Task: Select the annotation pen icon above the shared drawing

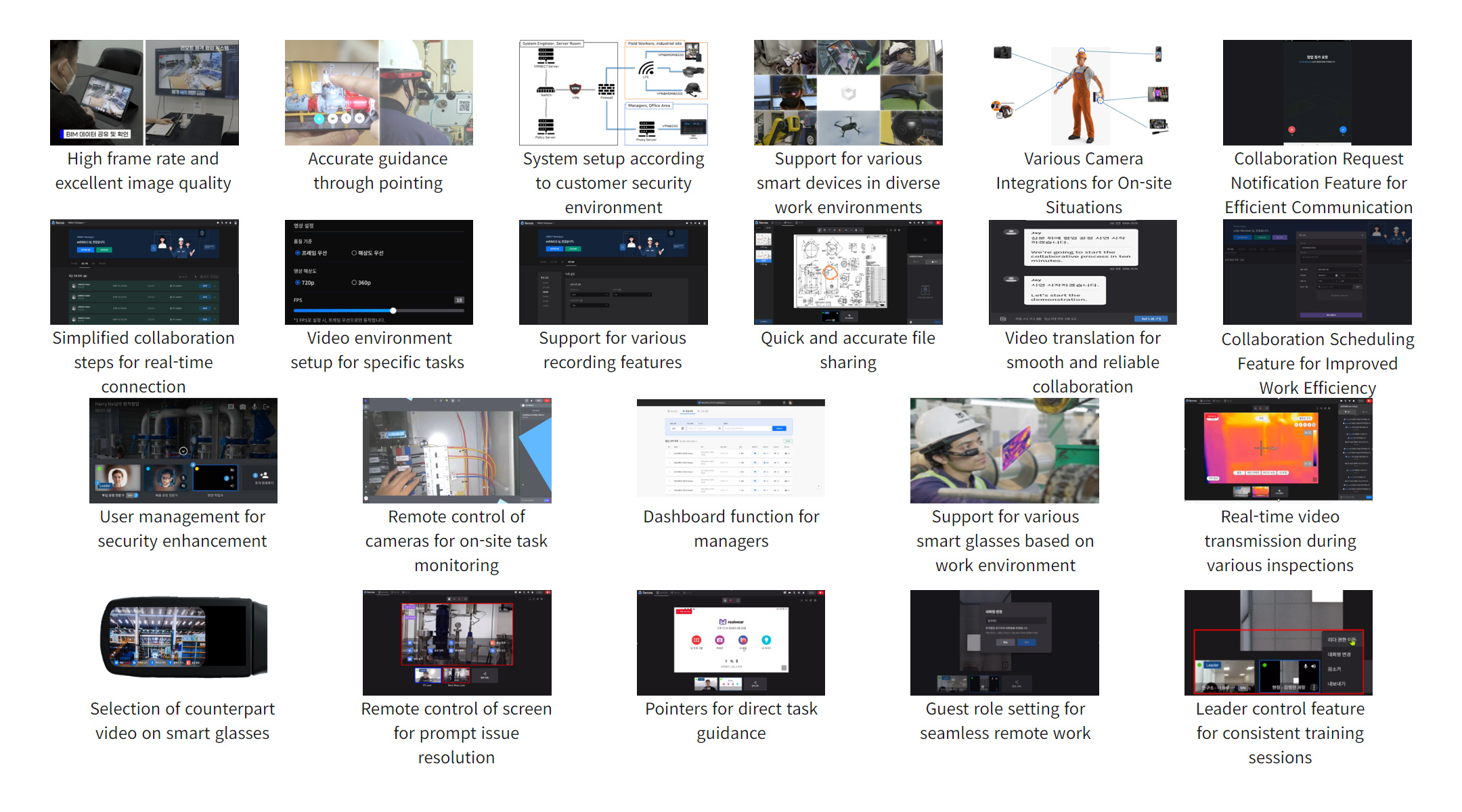Action: [820, 230]
